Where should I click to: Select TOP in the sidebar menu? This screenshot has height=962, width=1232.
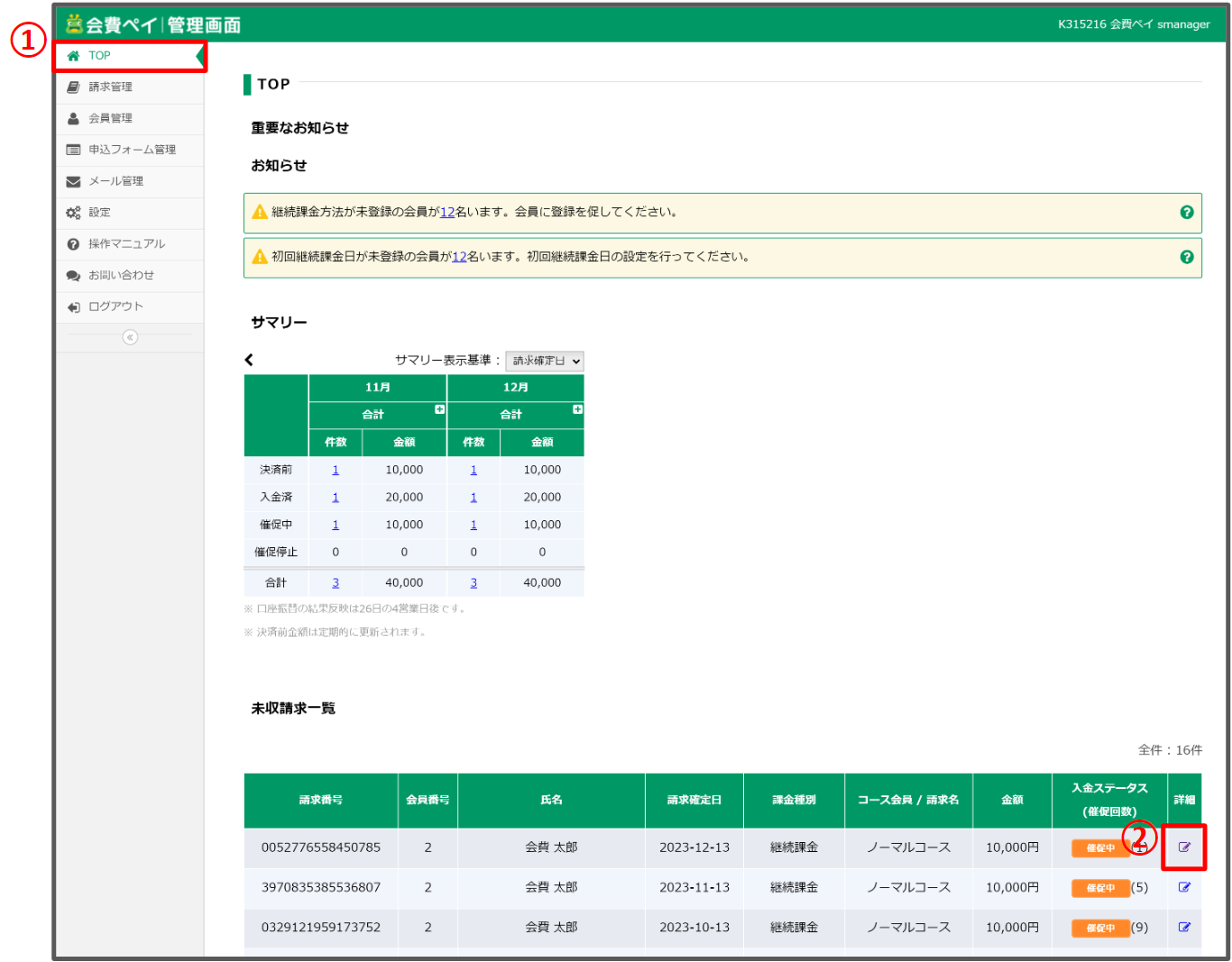tap(99, 56)
